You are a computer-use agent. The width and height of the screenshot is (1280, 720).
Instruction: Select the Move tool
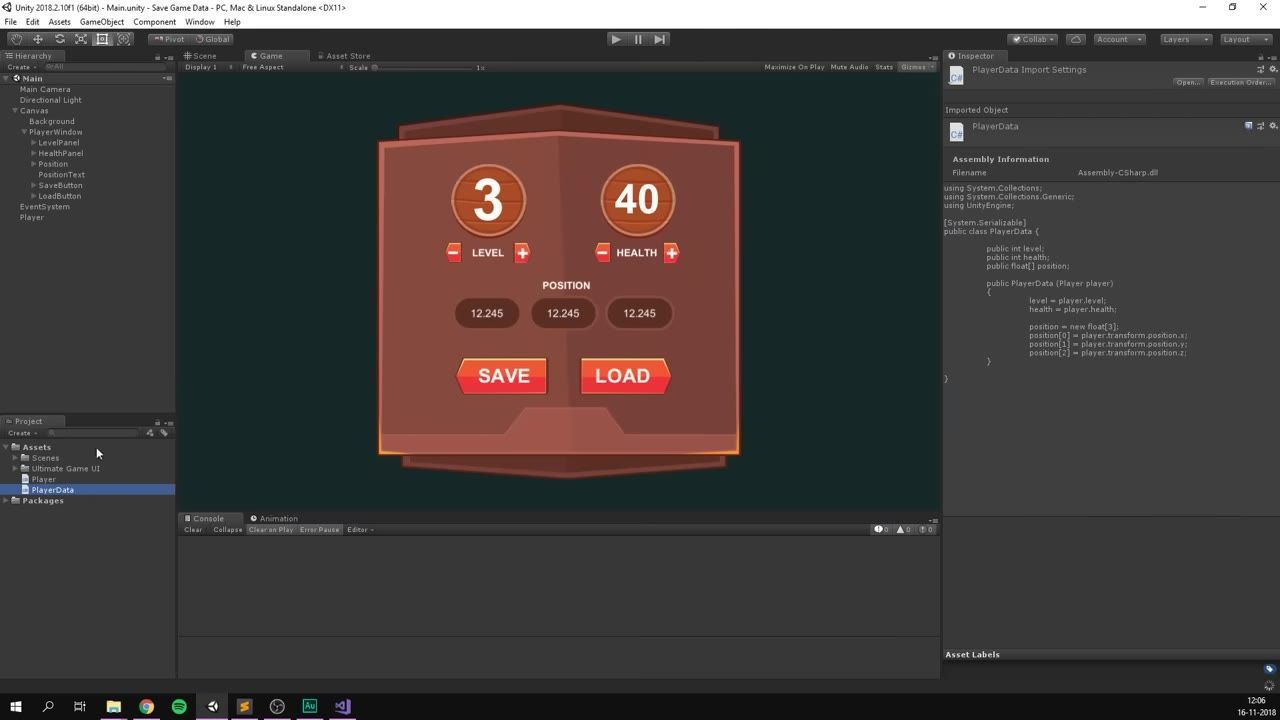coord(38,39)
